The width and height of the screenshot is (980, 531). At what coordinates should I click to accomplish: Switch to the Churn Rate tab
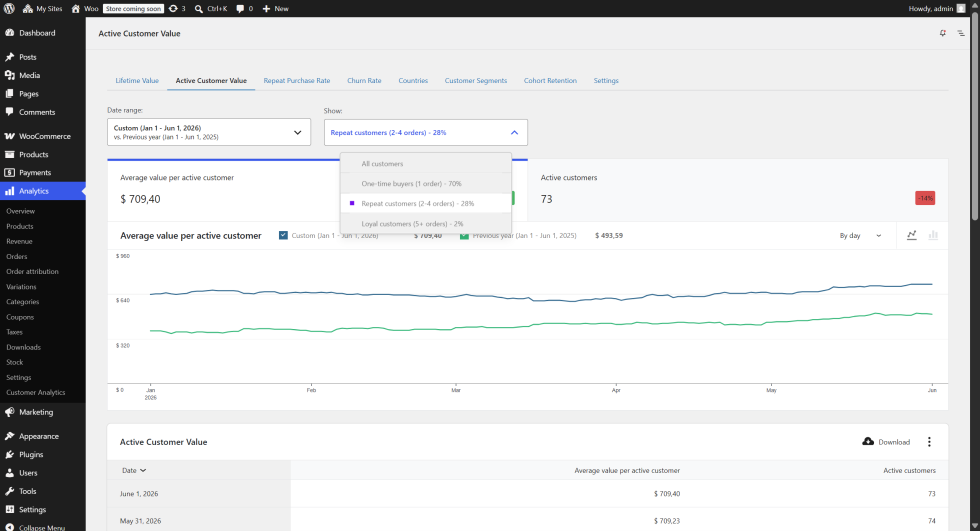pyautogui.click(x=364, y=81)
